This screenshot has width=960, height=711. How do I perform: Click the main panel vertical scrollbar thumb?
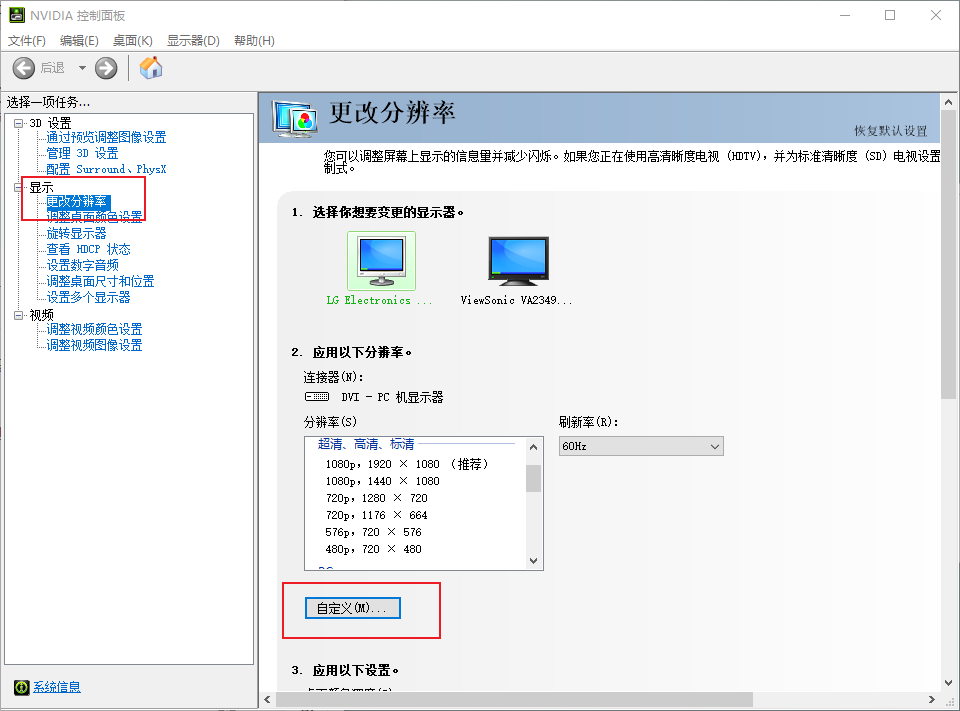tap(948, 255)
